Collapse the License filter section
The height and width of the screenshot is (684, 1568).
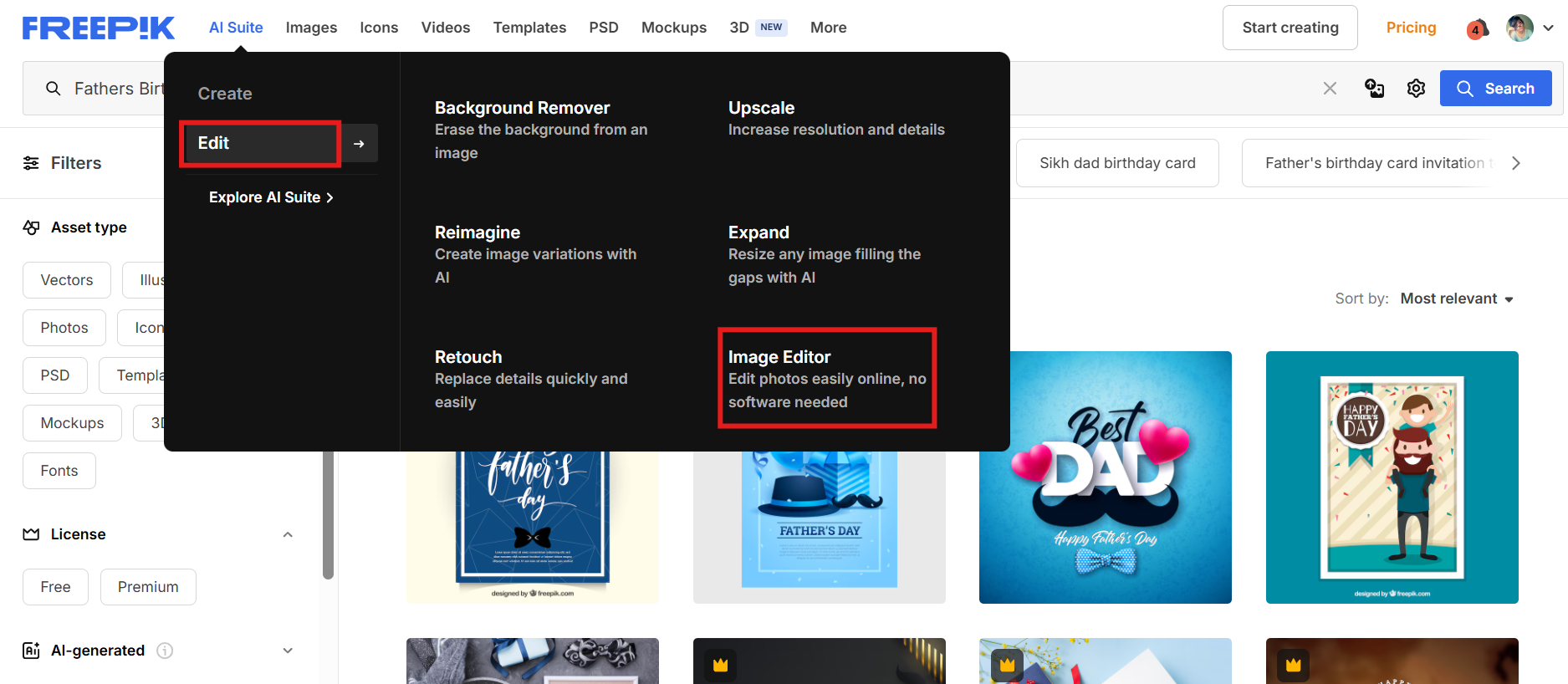pyautogui.click(x=288, y=534)
